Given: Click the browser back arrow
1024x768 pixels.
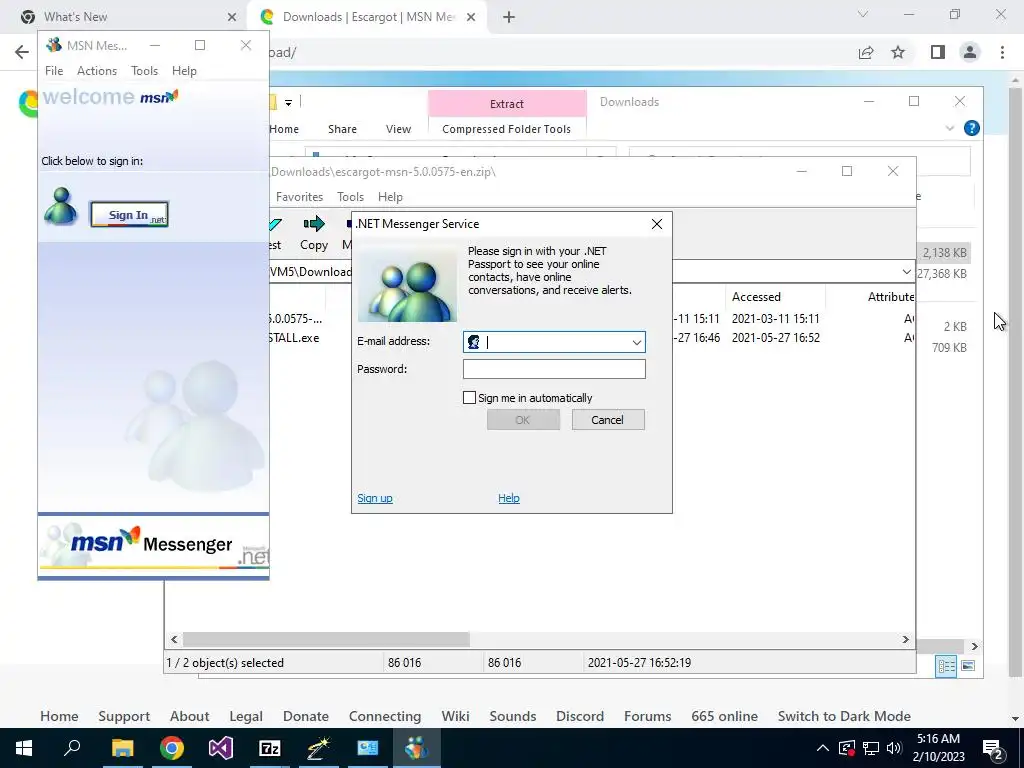Looking at the screenshot, I should coord(22,52).
